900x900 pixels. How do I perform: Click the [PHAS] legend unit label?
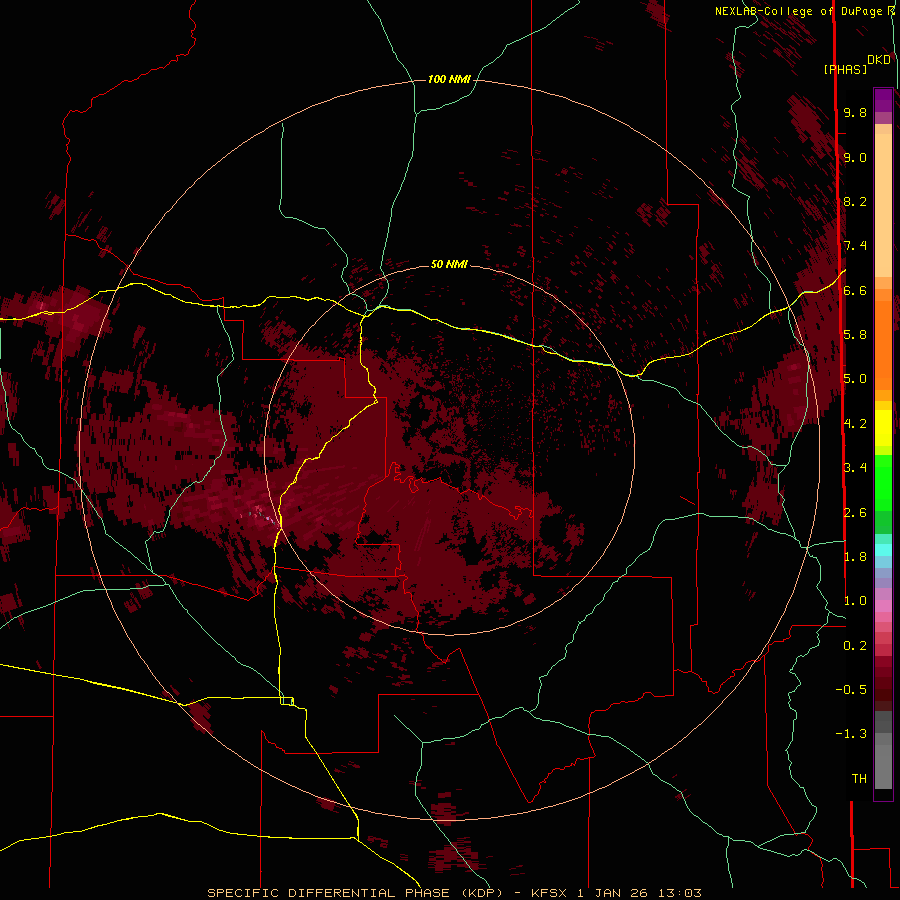pyautogui.click(x=845, y=69)
